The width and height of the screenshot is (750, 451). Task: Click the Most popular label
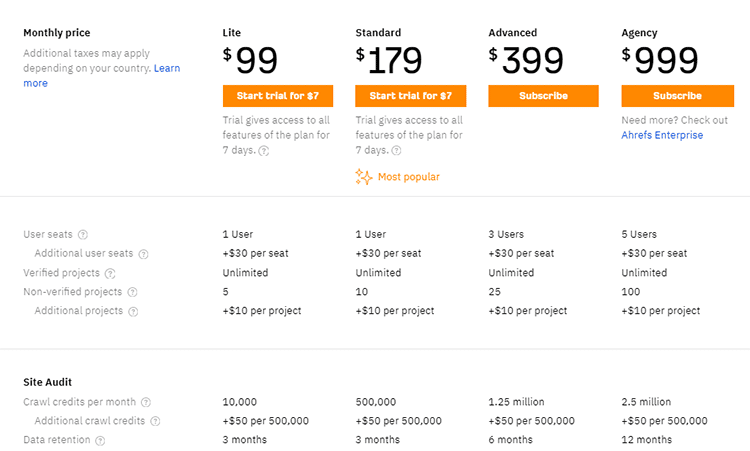[x=408, y=177]
